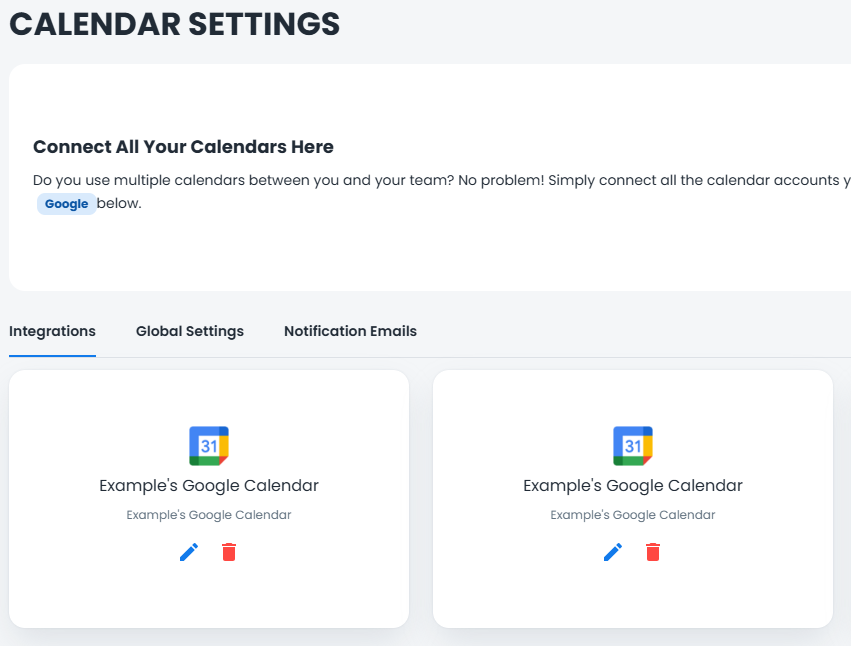Viewport: 851px width, 646px height.
Task: Edit the second Google Calendar integration
Action: tap(613, 552)
